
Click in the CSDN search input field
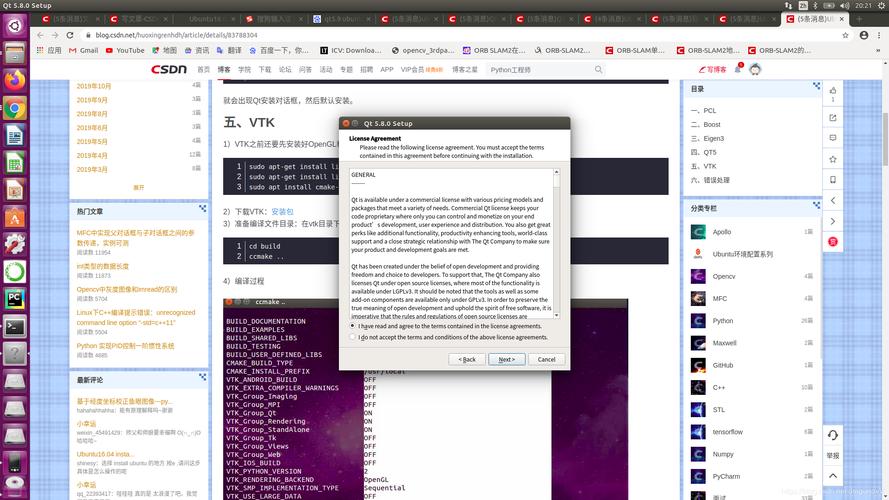[x=539, y=70]
